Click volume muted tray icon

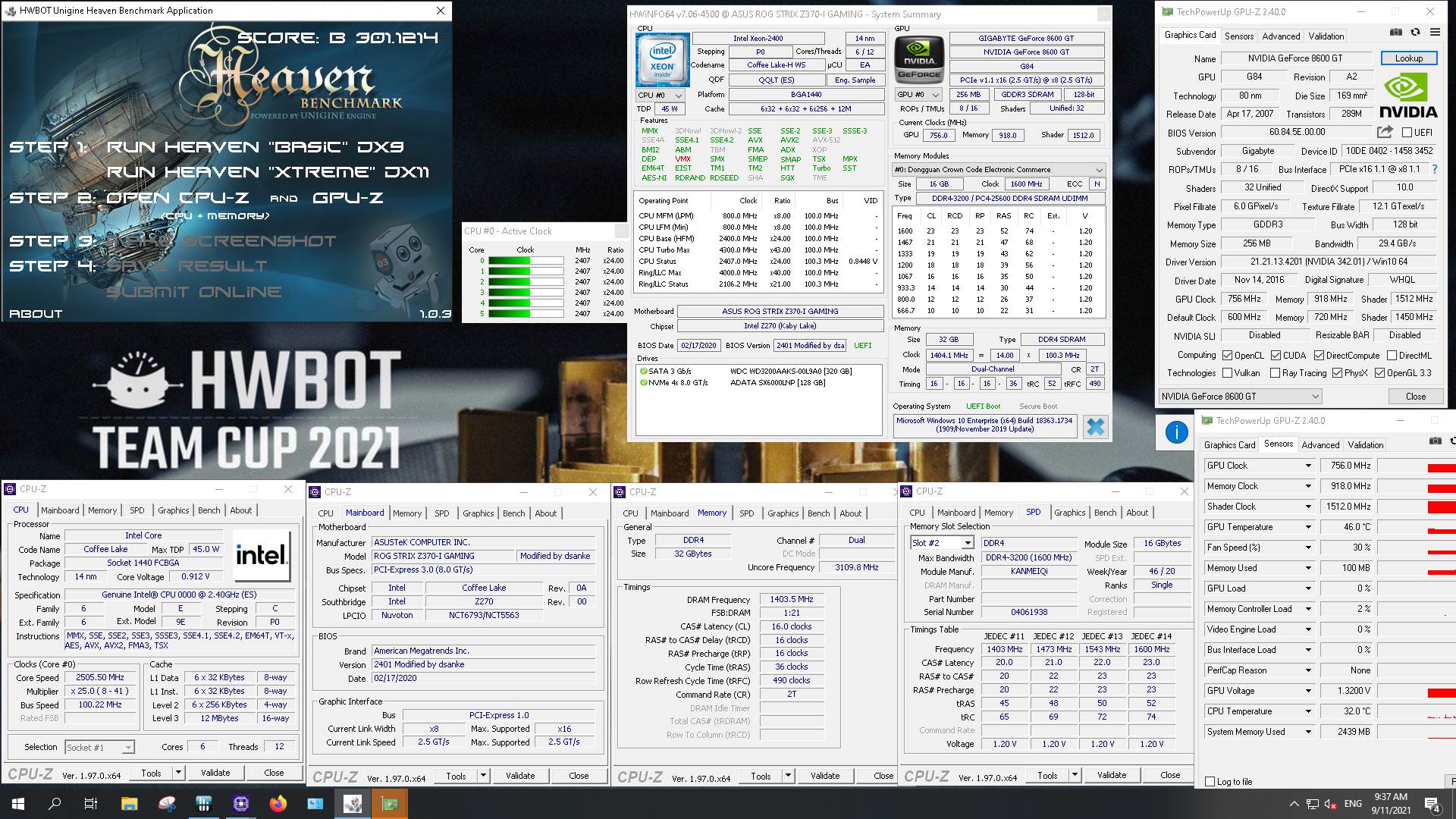pos(1330,804)
